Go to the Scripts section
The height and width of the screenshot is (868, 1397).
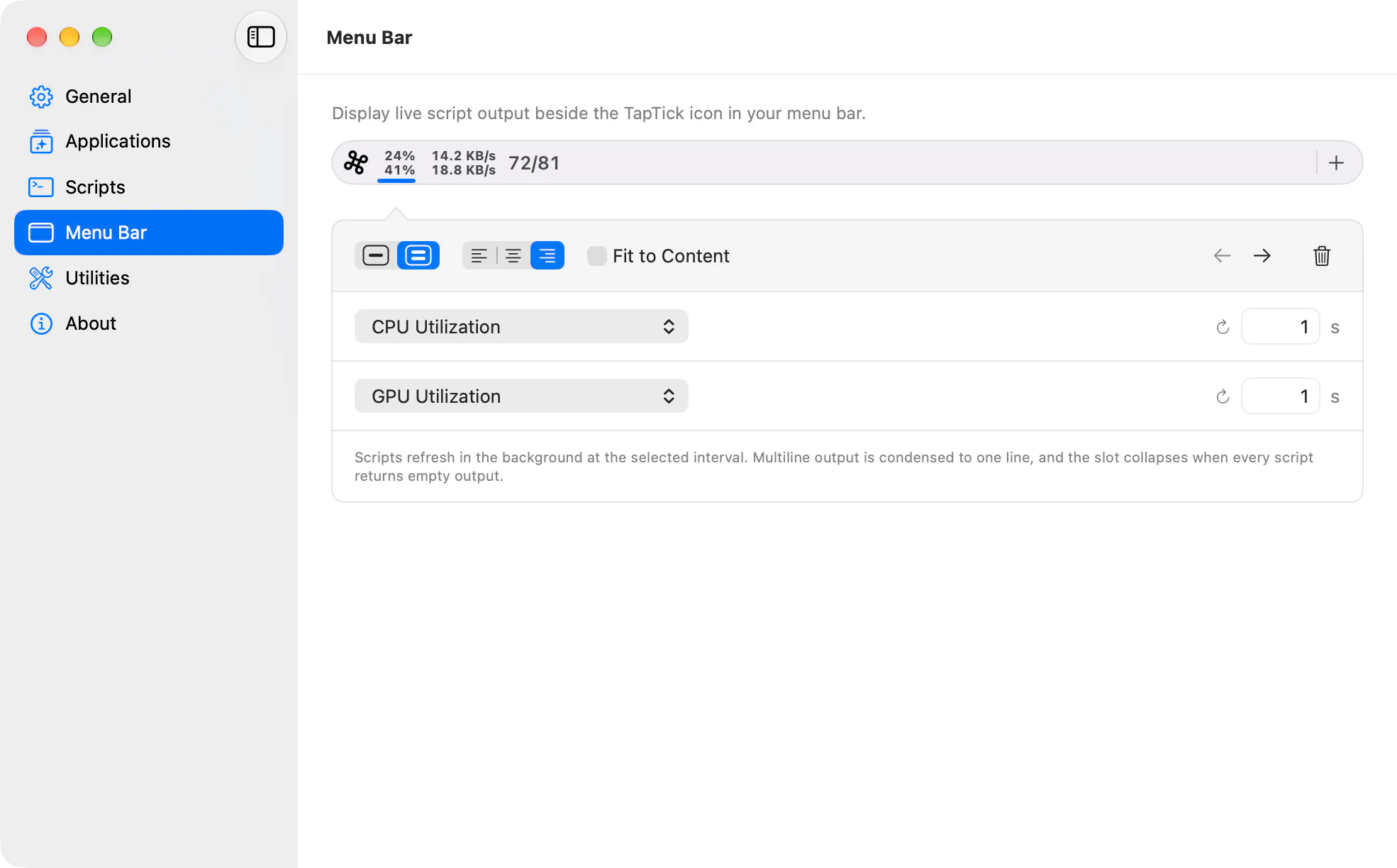[x=149, y=187]
